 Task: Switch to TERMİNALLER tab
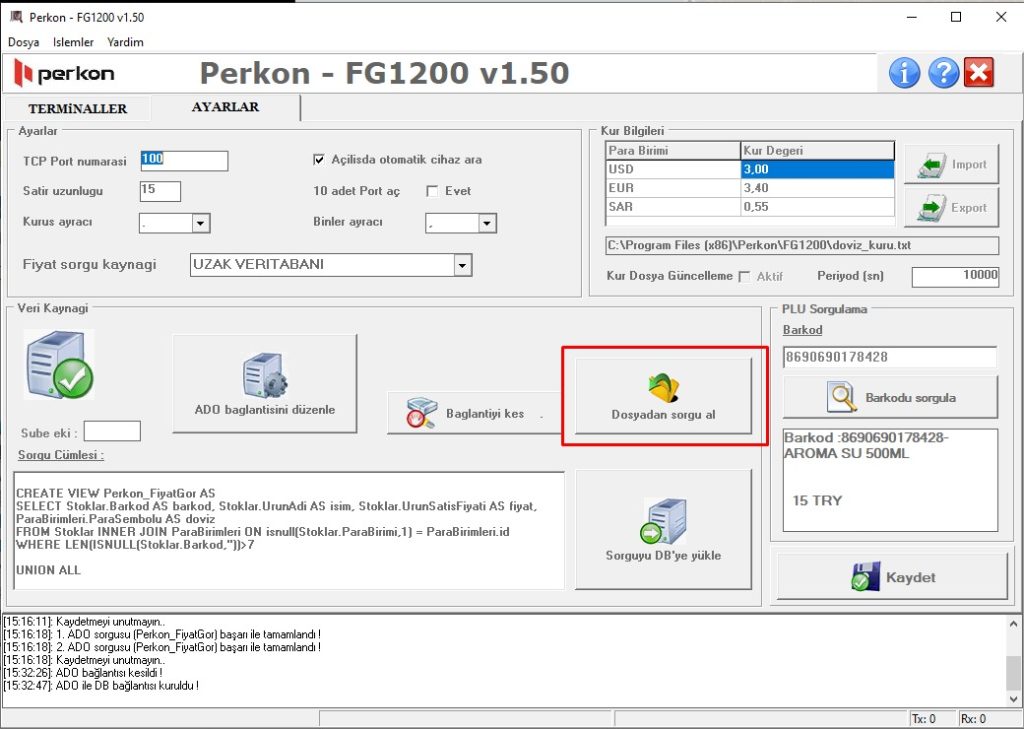tap(78, 109)
